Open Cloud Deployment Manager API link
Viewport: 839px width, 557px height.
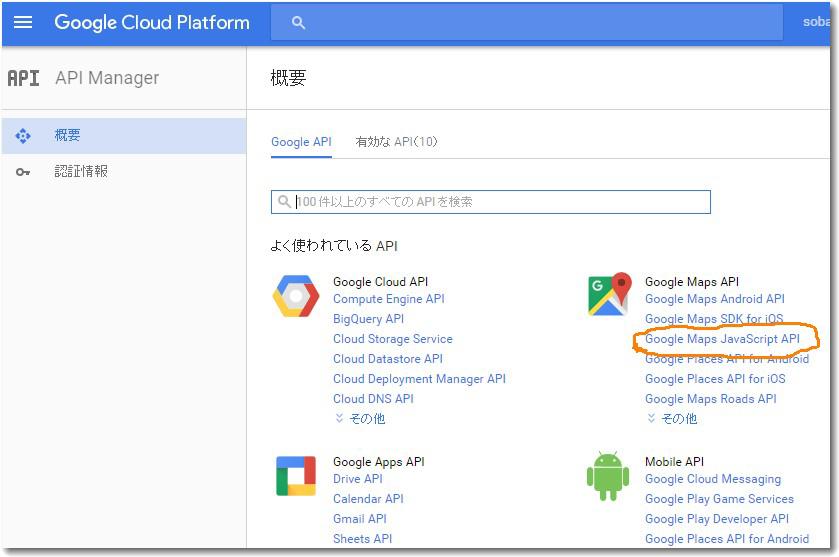(x=419, y=379)
